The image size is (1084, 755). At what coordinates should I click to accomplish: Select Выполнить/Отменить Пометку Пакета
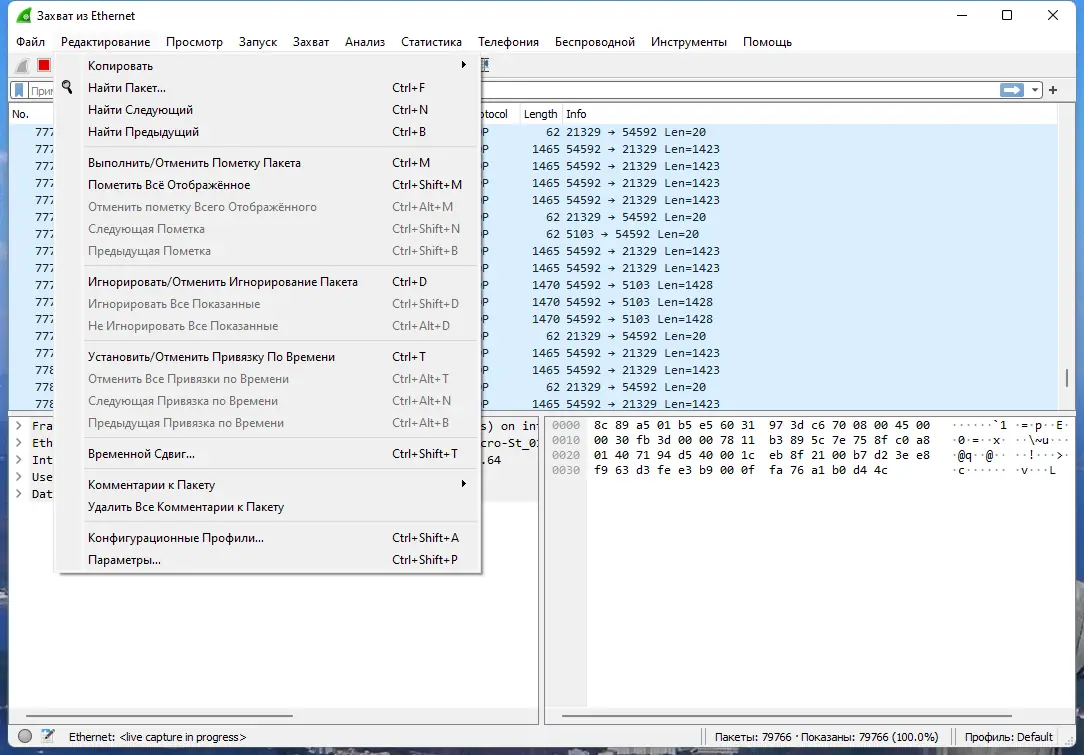268,163
